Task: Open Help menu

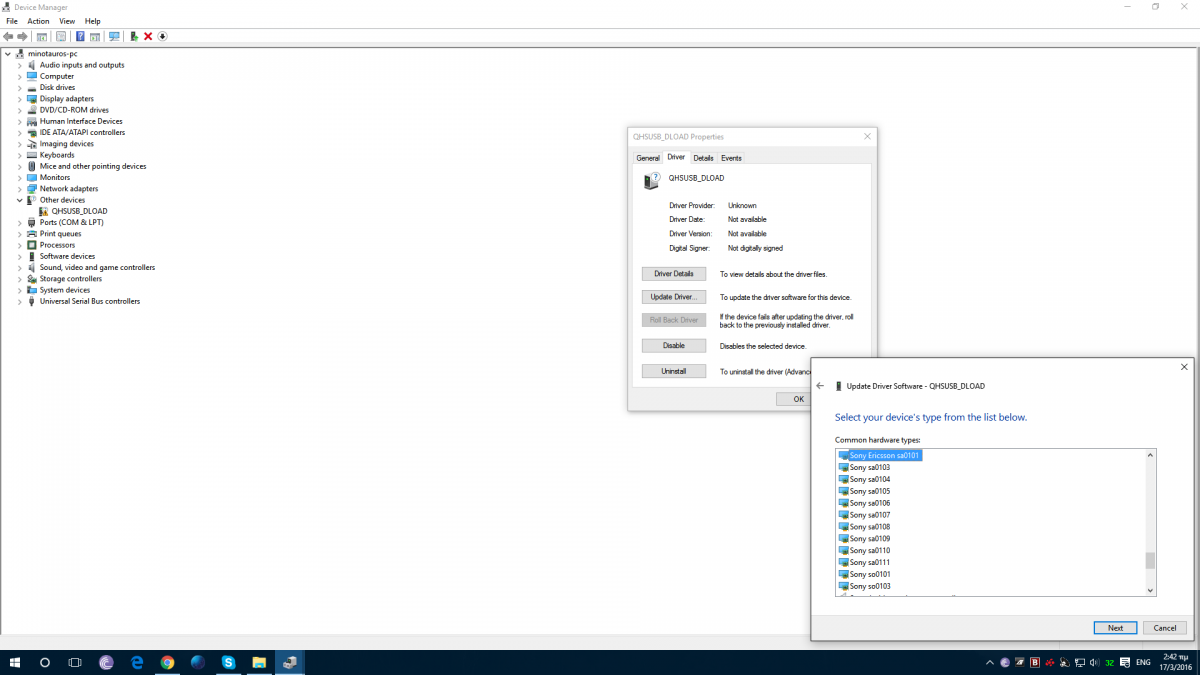Action: pos(92,21)
